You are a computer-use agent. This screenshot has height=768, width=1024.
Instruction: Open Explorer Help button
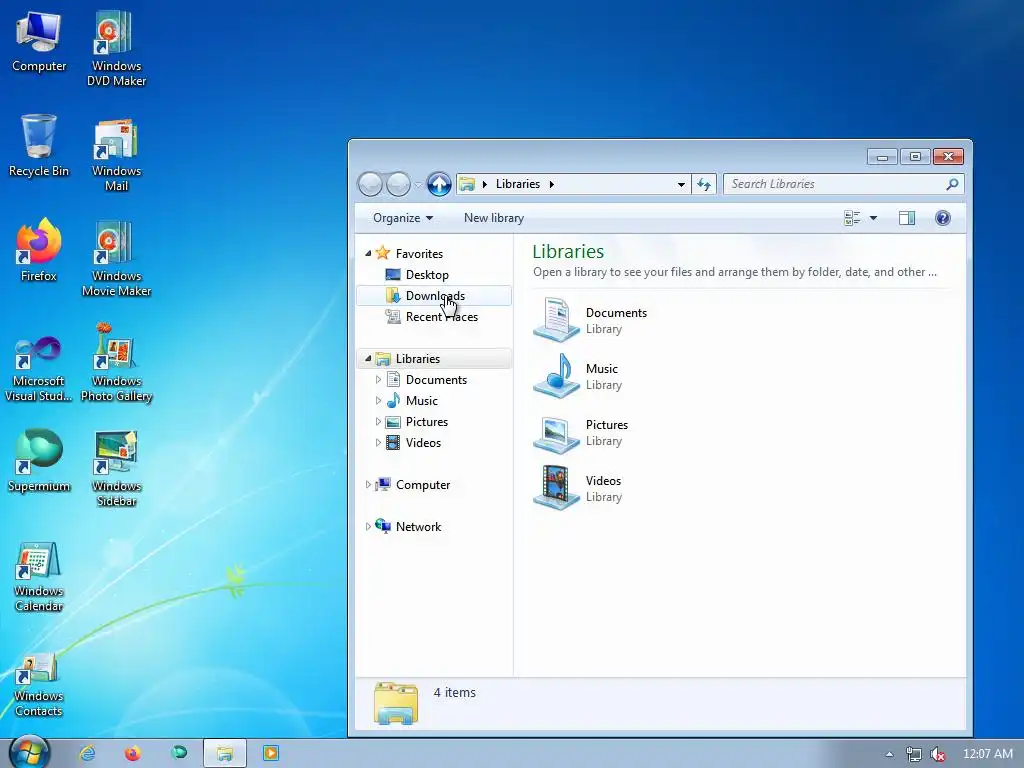pos(942,218)
